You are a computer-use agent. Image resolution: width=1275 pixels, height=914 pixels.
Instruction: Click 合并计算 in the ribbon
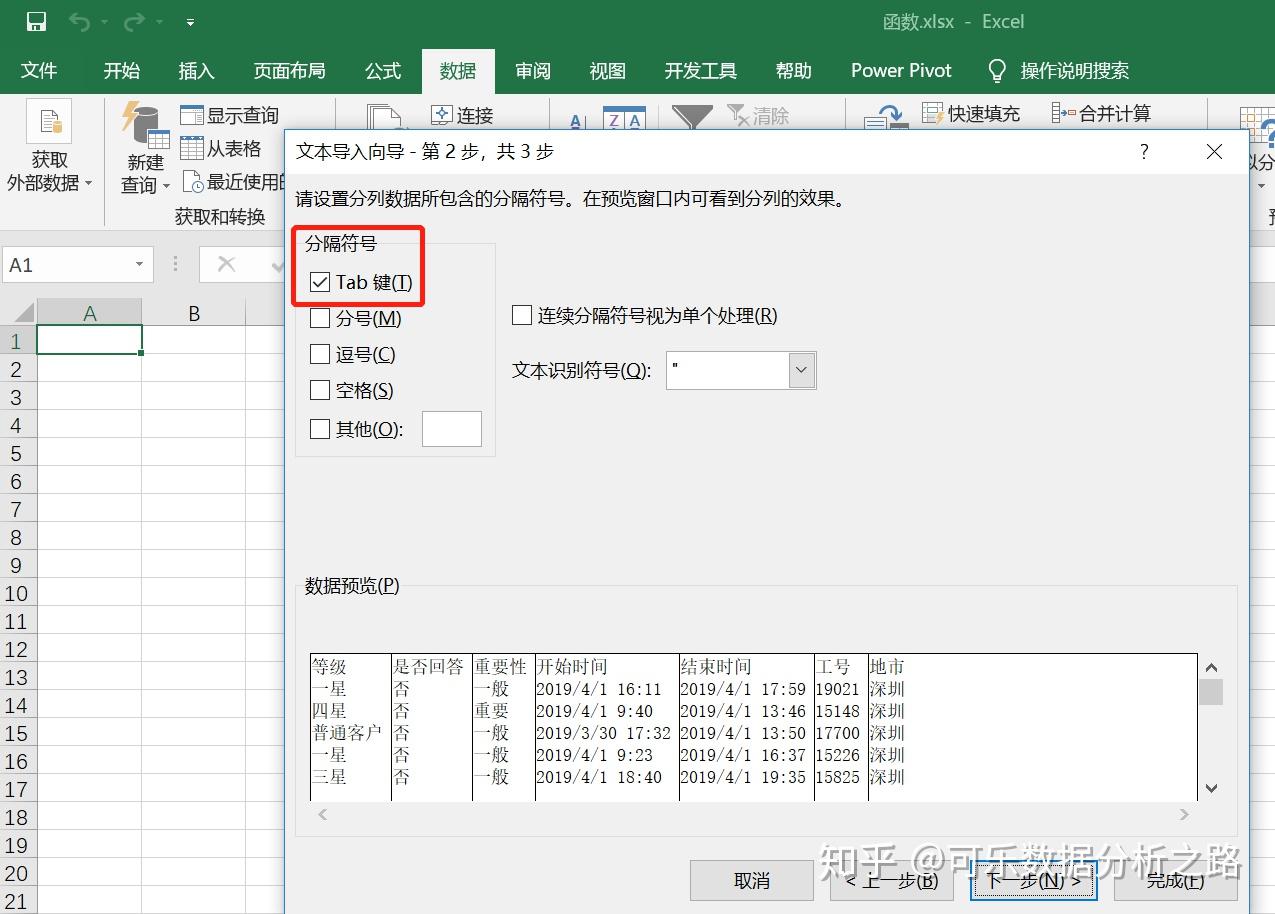tap(1102, 113)
